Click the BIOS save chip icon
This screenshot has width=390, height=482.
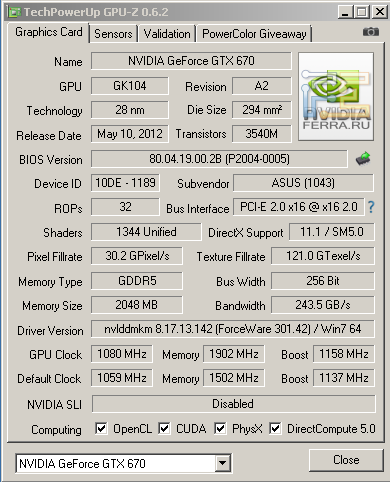pos(363,159)
